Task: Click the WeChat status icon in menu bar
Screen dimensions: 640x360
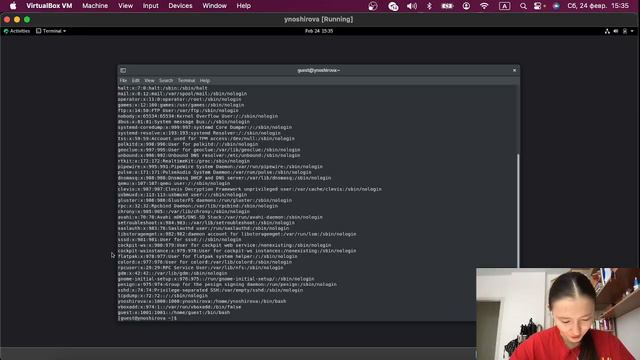Action: tap(393, 6)
